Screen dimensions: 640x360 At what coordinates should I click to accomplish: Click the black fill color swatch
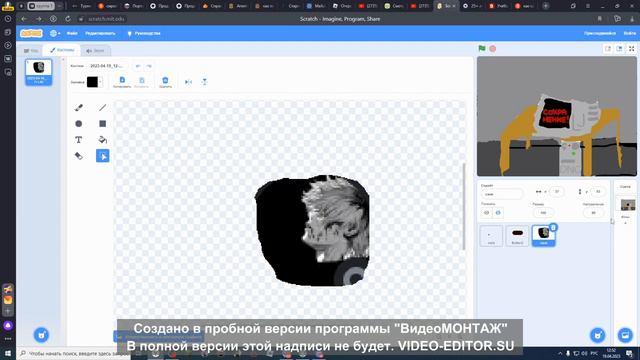click(92, 82)
